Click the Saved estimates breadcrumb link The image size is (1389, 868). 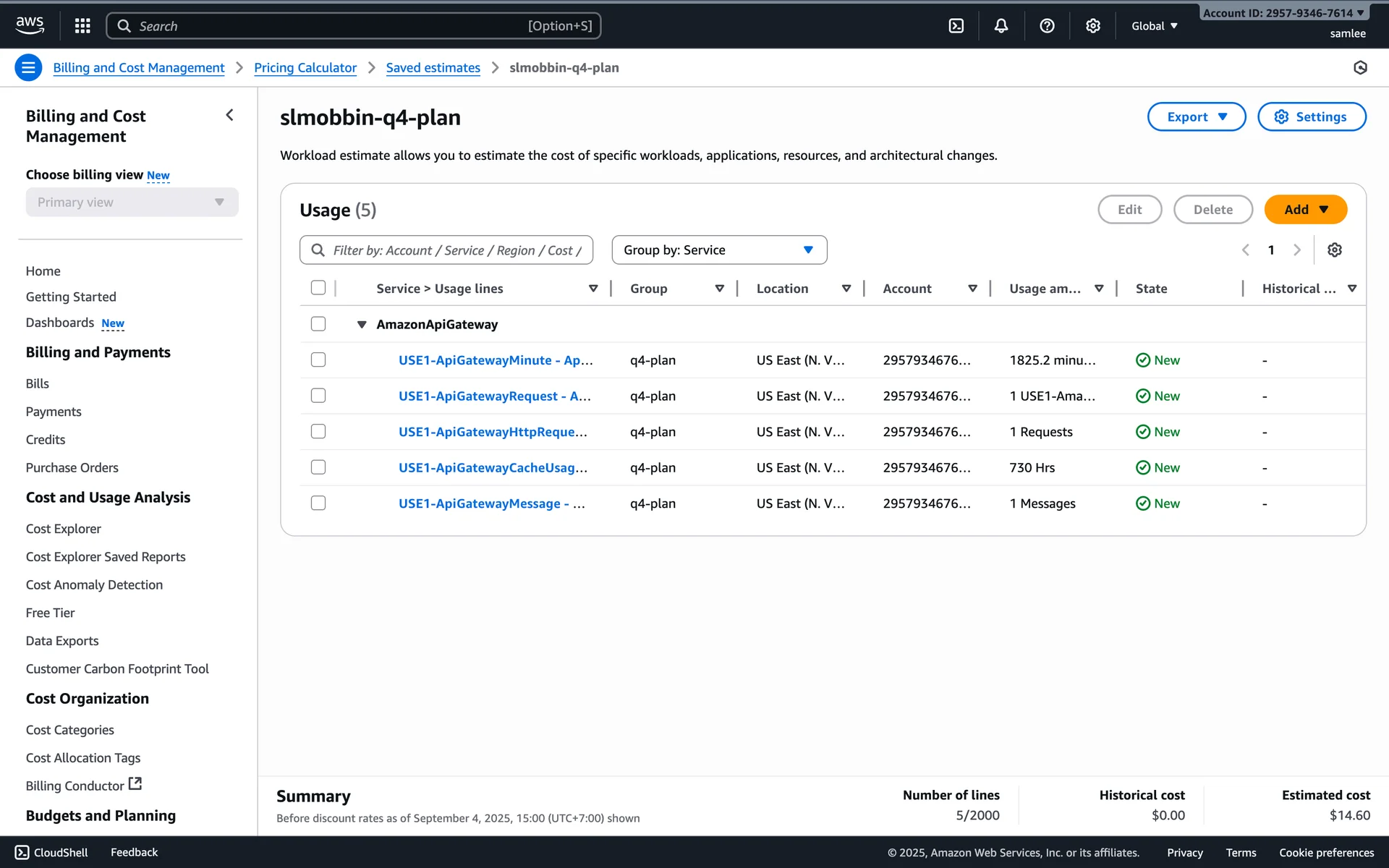click(x=433, y=67)
